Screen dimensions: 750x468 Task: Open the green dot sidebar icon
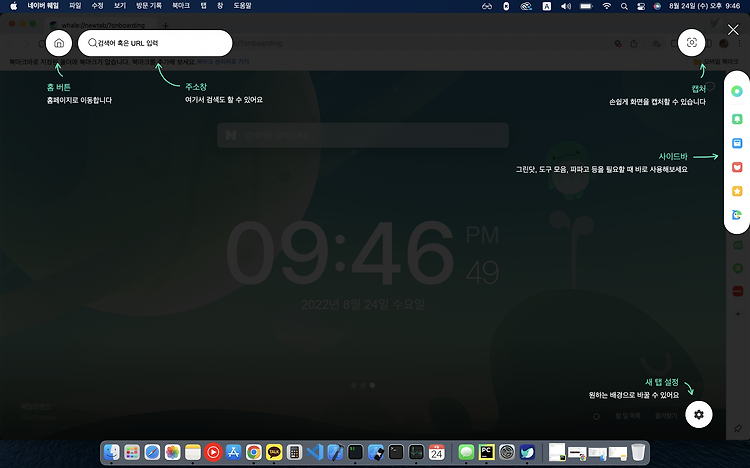[x=737, y=91]
